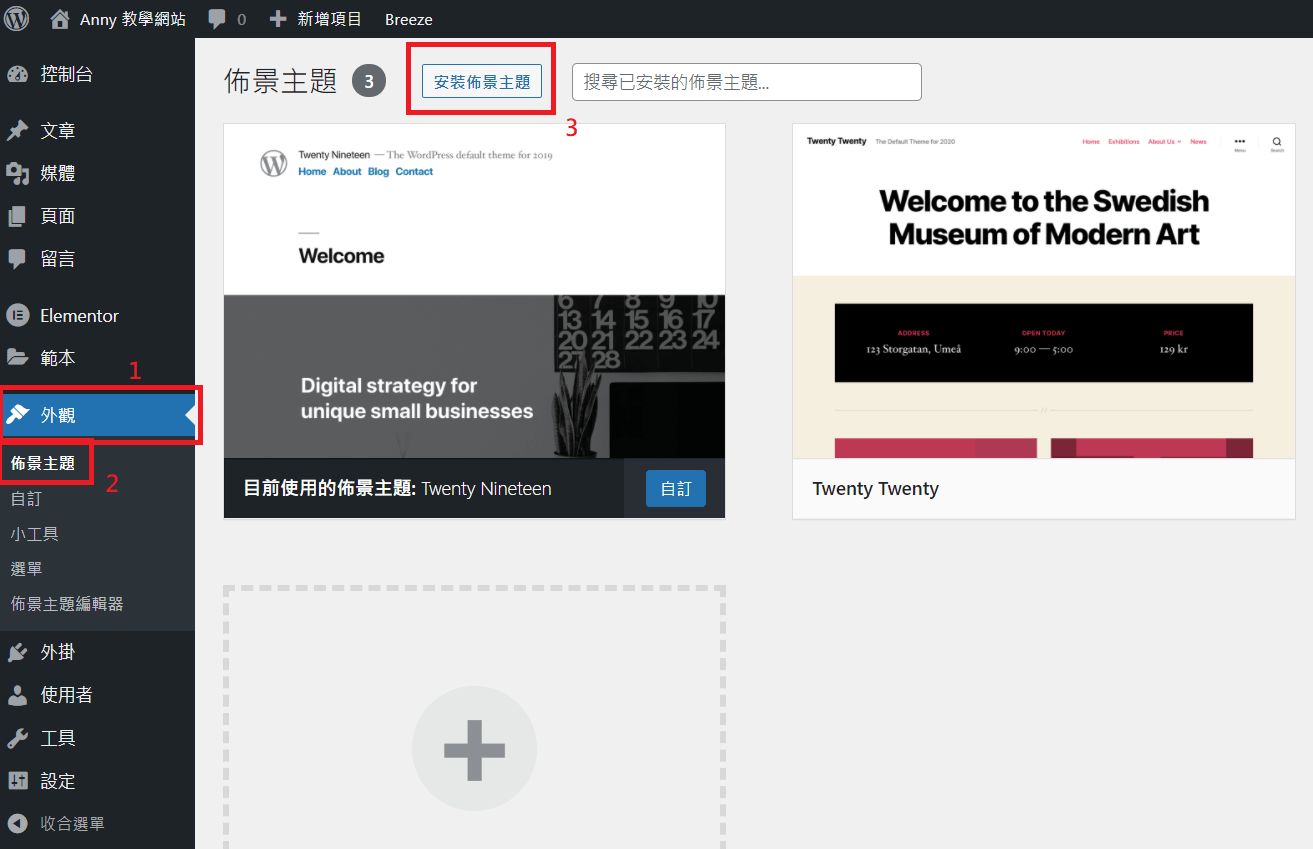
Task: Open the 佈景主題編輯器 submenu
Action: (x=67, y=604)
